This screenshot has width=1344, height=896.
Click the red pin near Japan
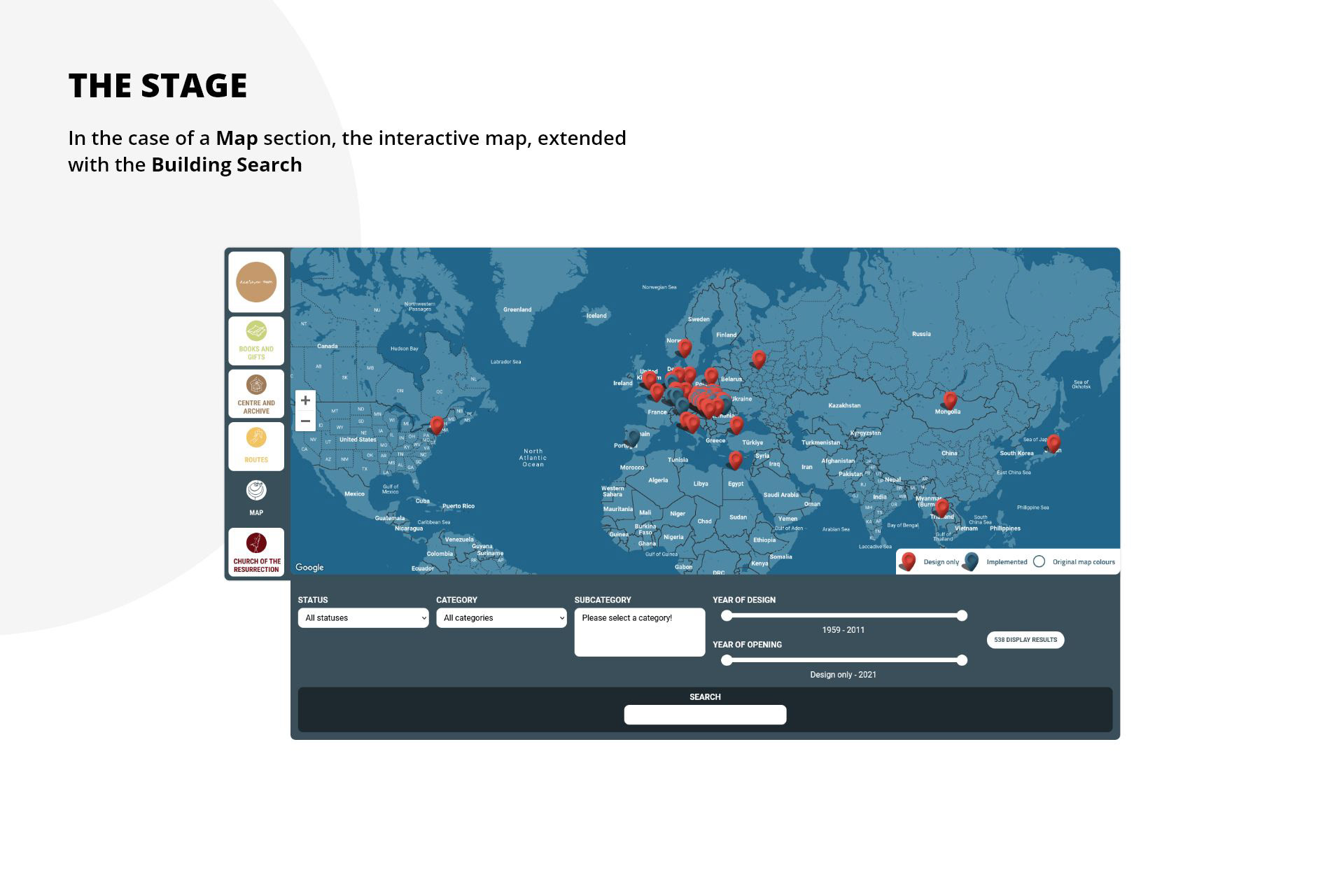[1053, 442]
